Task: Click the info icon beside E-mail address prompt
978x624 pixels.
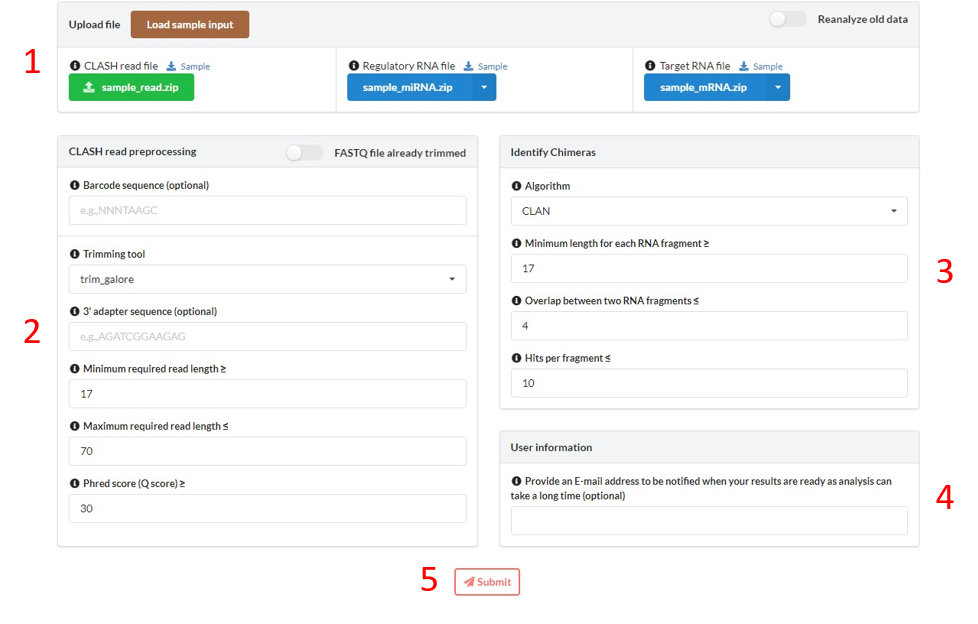Action: [516, 481]
